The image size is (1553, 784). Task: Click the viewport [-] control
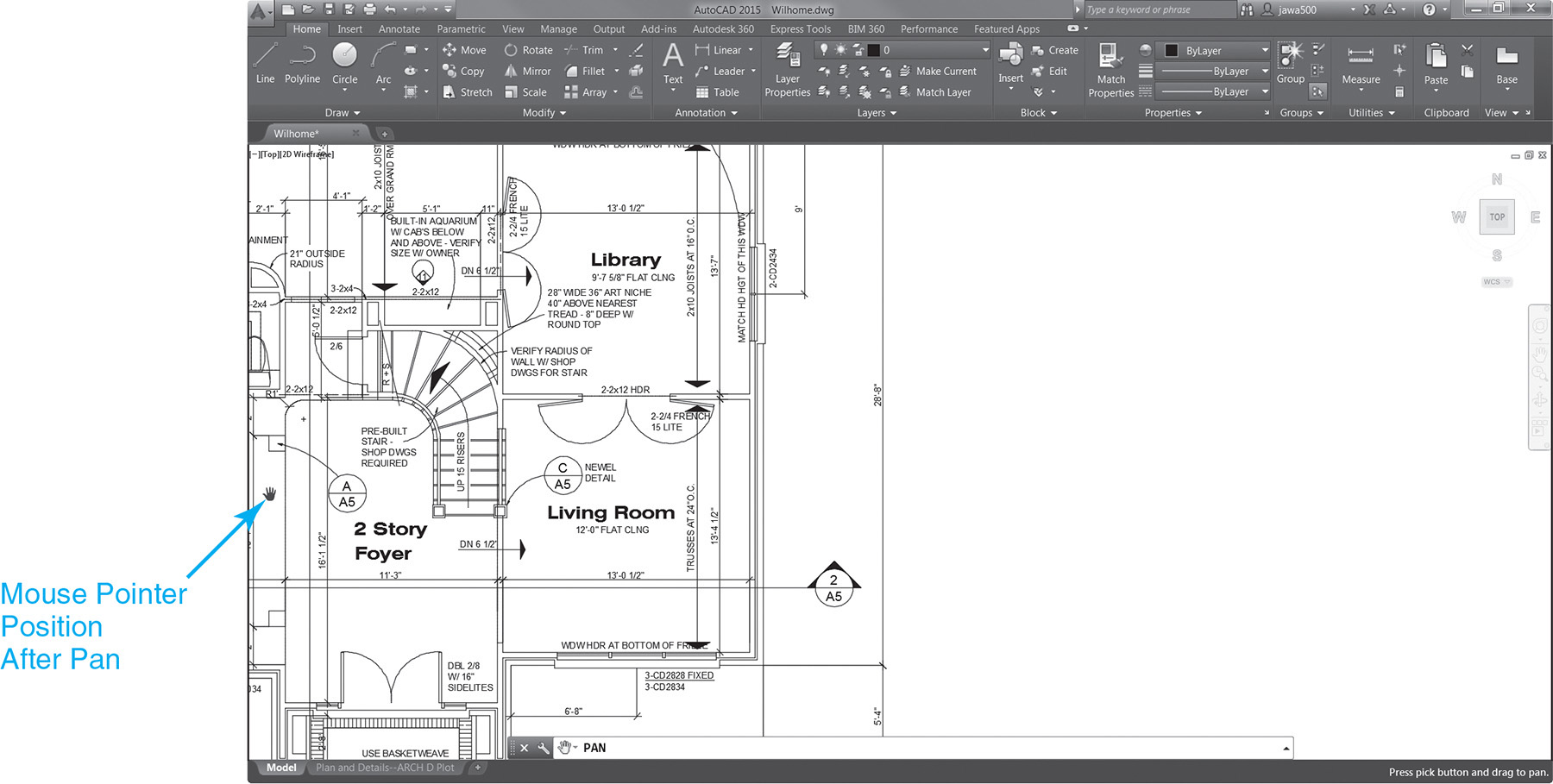click(x=254, y=154)
